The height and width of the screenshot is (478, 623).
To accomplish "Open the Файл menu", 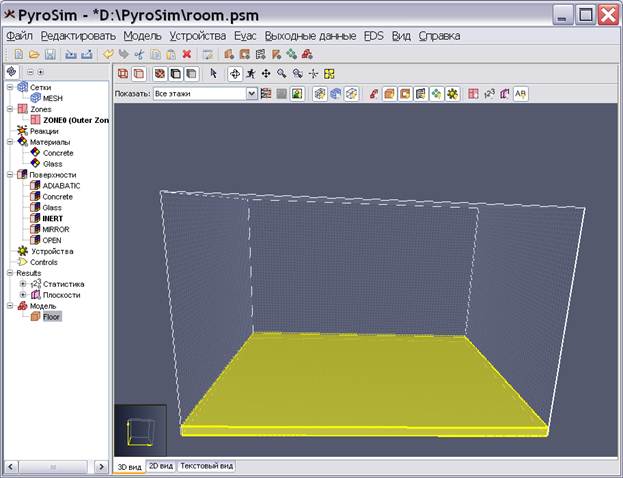I will [x=19, y=36].
